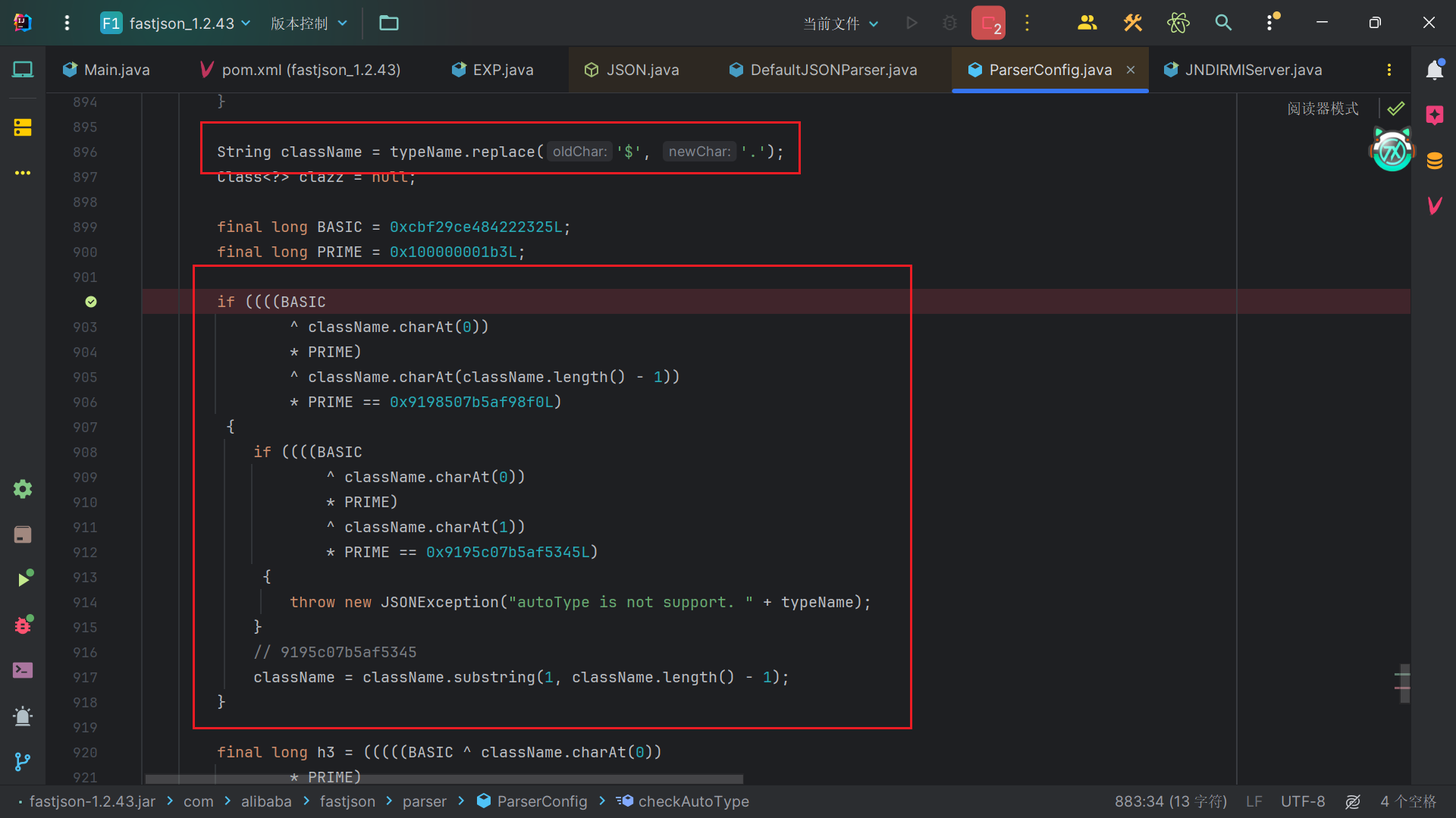Open the pink star AI assistant panel

[x=1435, y=115]
